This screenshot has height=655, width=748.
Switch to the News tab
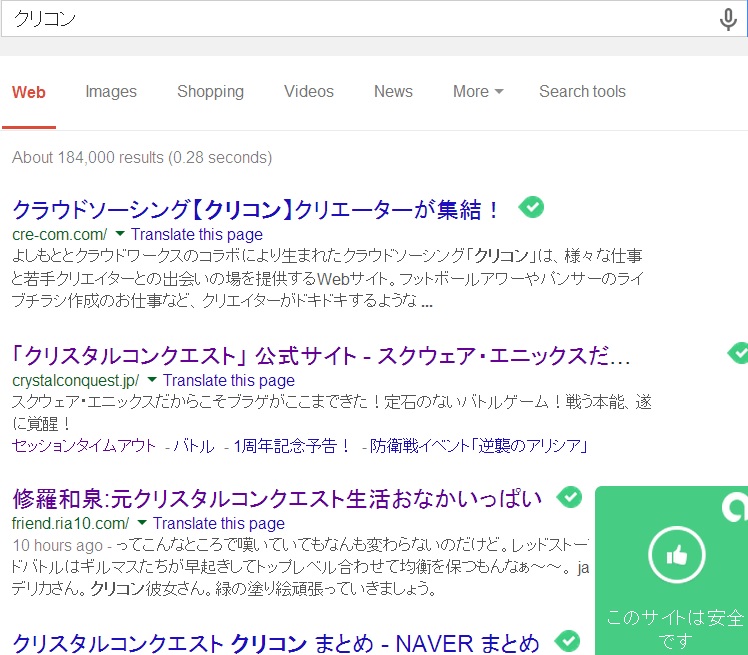393,92
